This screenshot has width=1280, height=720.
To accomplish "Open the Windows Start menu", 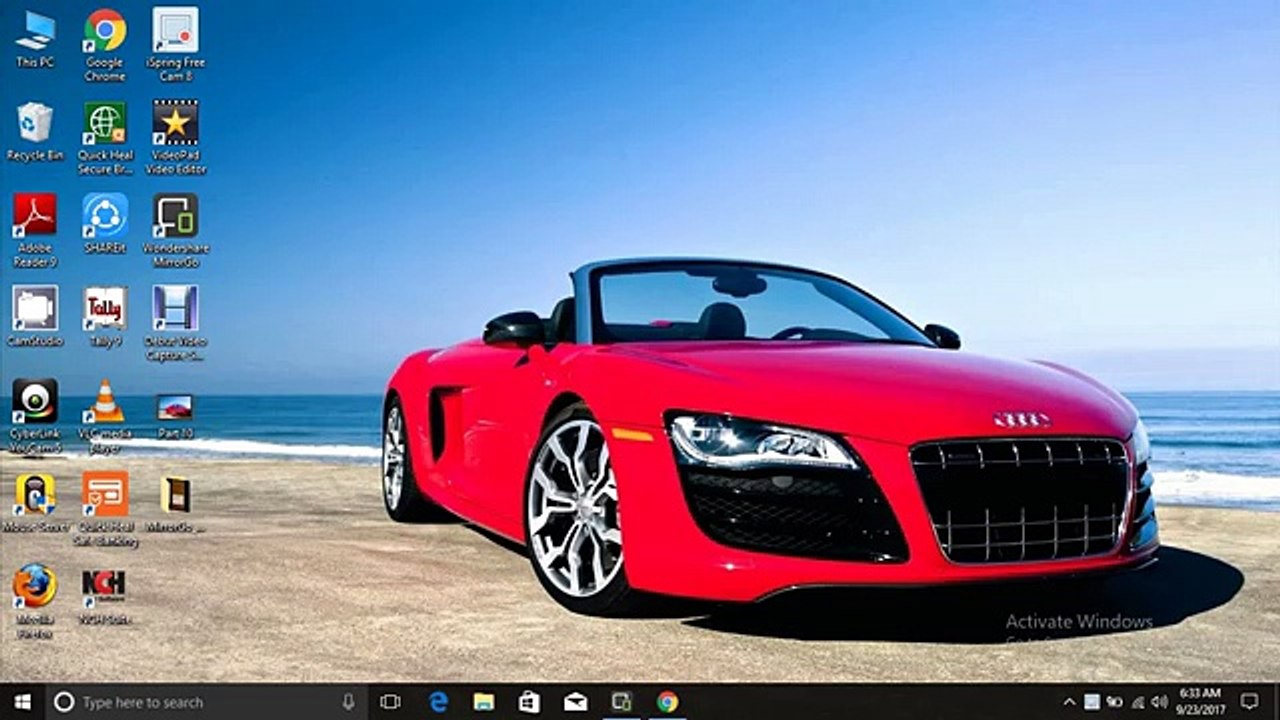I will [22, 702].
